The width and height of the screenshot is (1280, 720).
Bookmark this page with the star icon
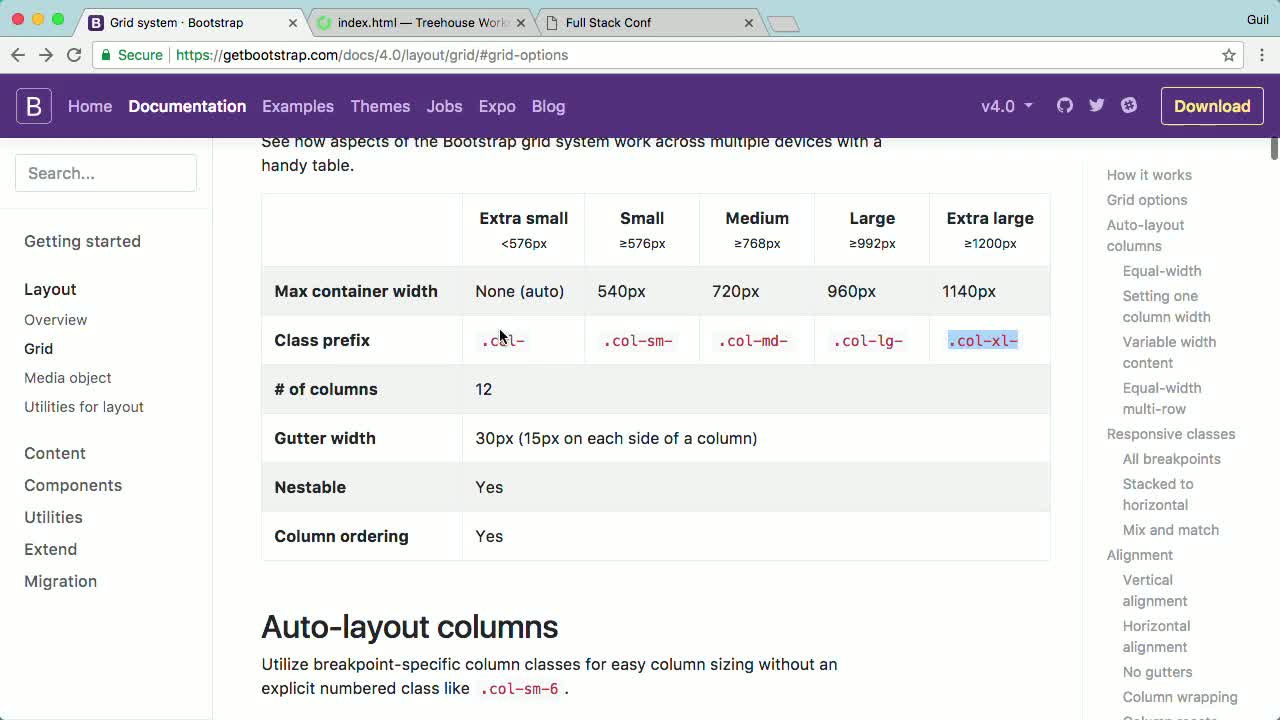(1229, 55)
